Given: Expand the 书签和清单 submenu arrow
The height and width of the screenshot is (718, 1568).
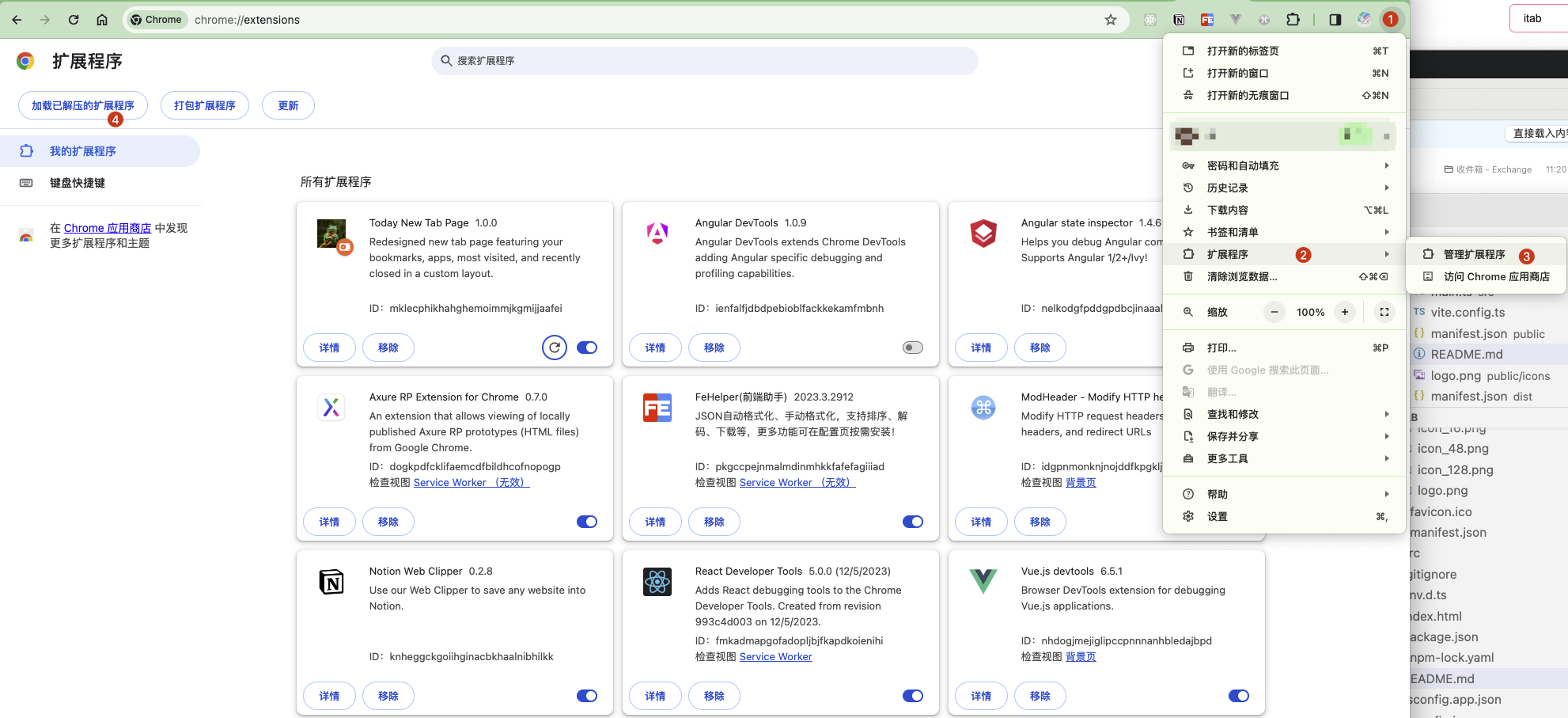Looking at the screenshot, I should click(x=1387, y=232).
